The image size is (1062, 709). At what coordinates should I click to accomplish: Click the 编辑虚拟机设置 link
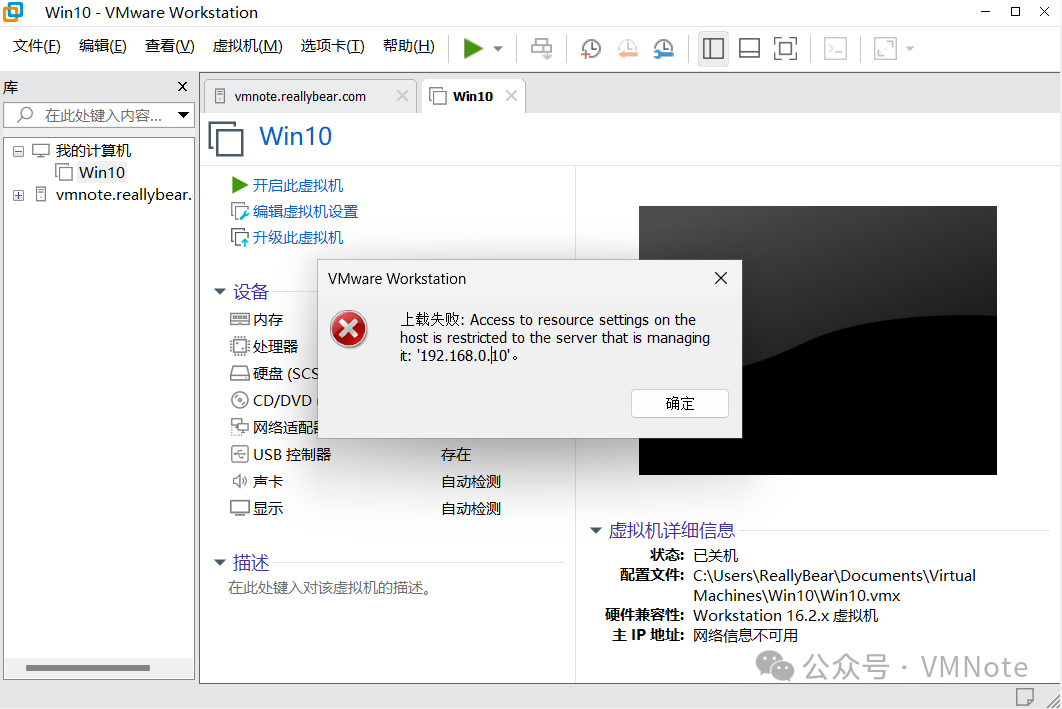point(305,211)
